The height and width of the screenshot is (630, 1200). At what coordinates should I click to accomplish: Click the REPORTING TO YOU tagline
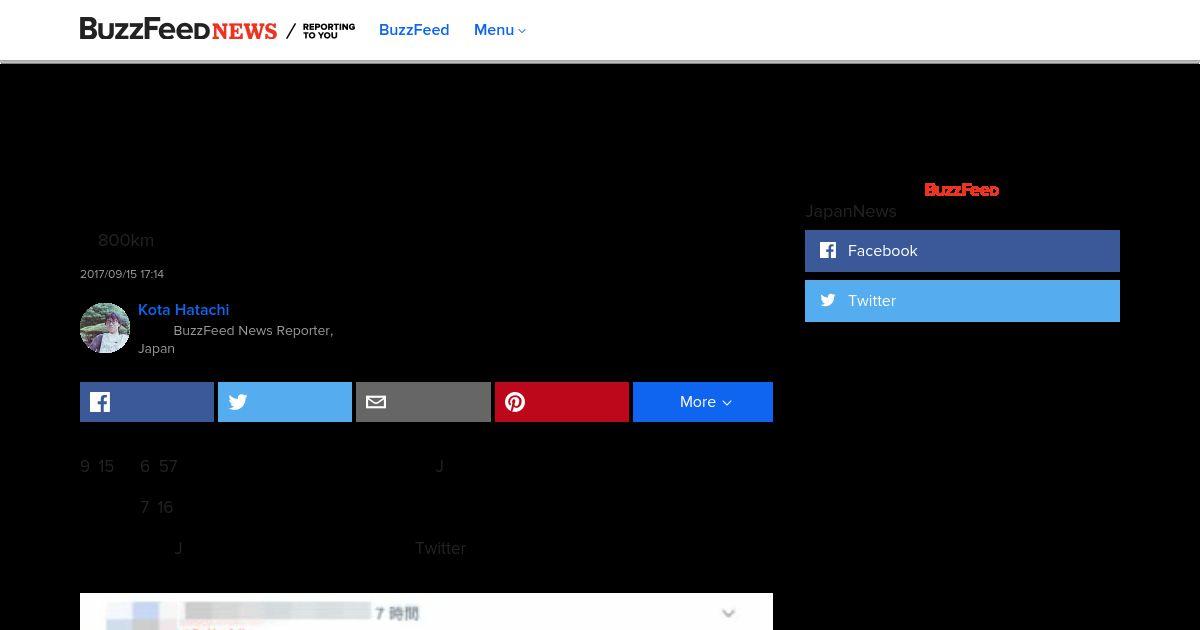(x=329, y=31)
